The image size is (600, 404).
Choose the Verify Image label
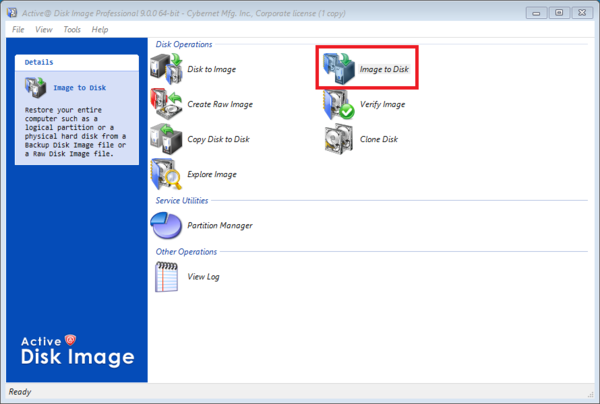pyautogui.click(x=382, y=104)
